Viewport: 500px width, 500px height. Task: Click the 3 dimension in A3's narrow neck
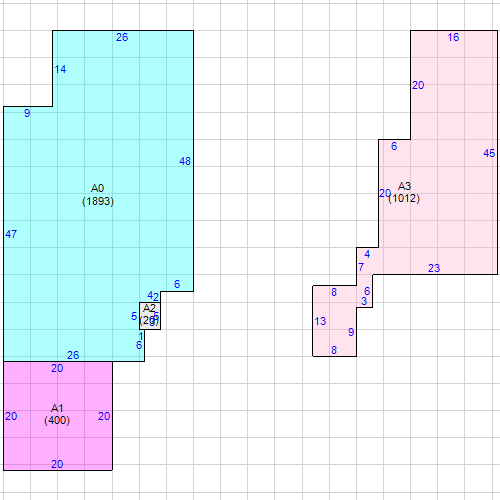[364, 301]
